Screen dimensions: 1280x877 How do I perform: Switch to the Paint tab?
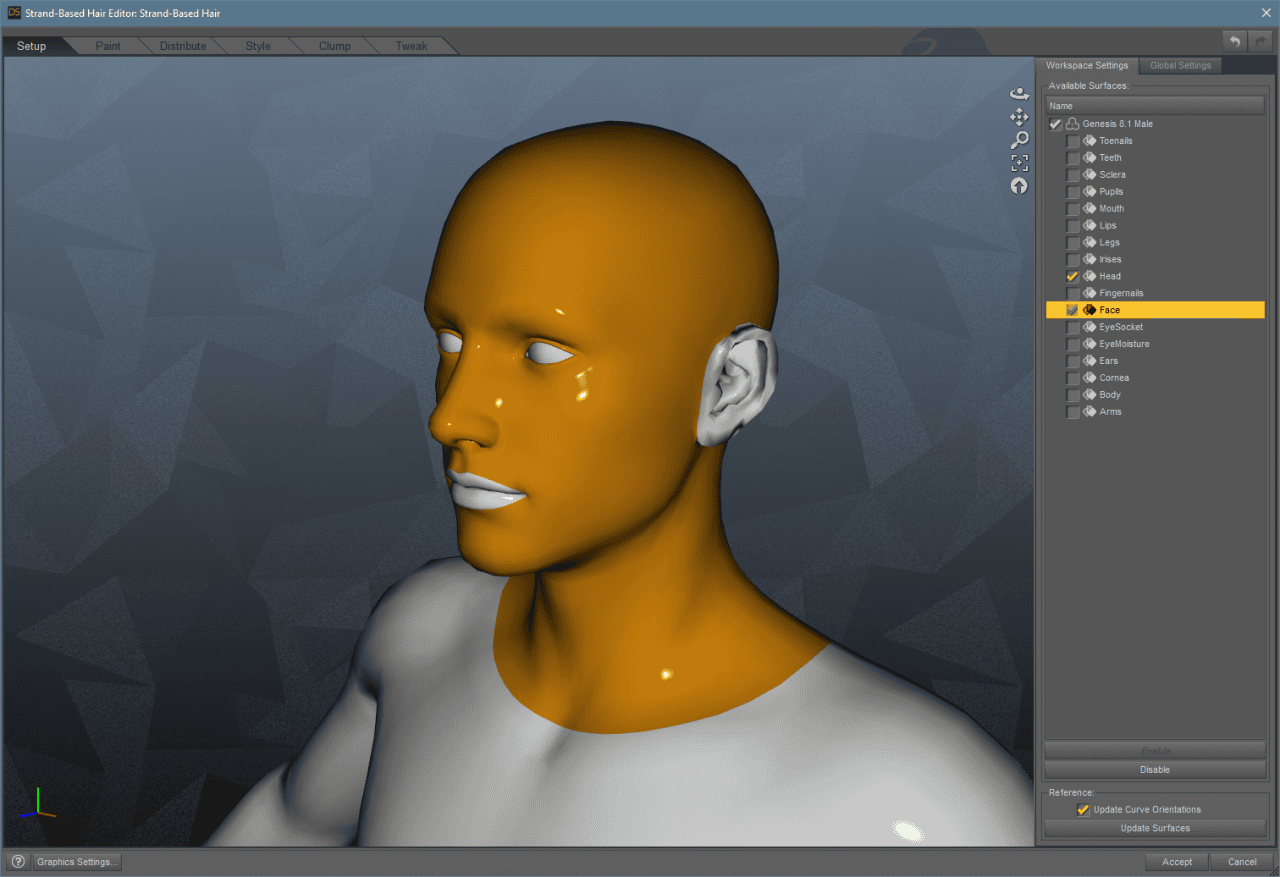click(x=107, y=45)
